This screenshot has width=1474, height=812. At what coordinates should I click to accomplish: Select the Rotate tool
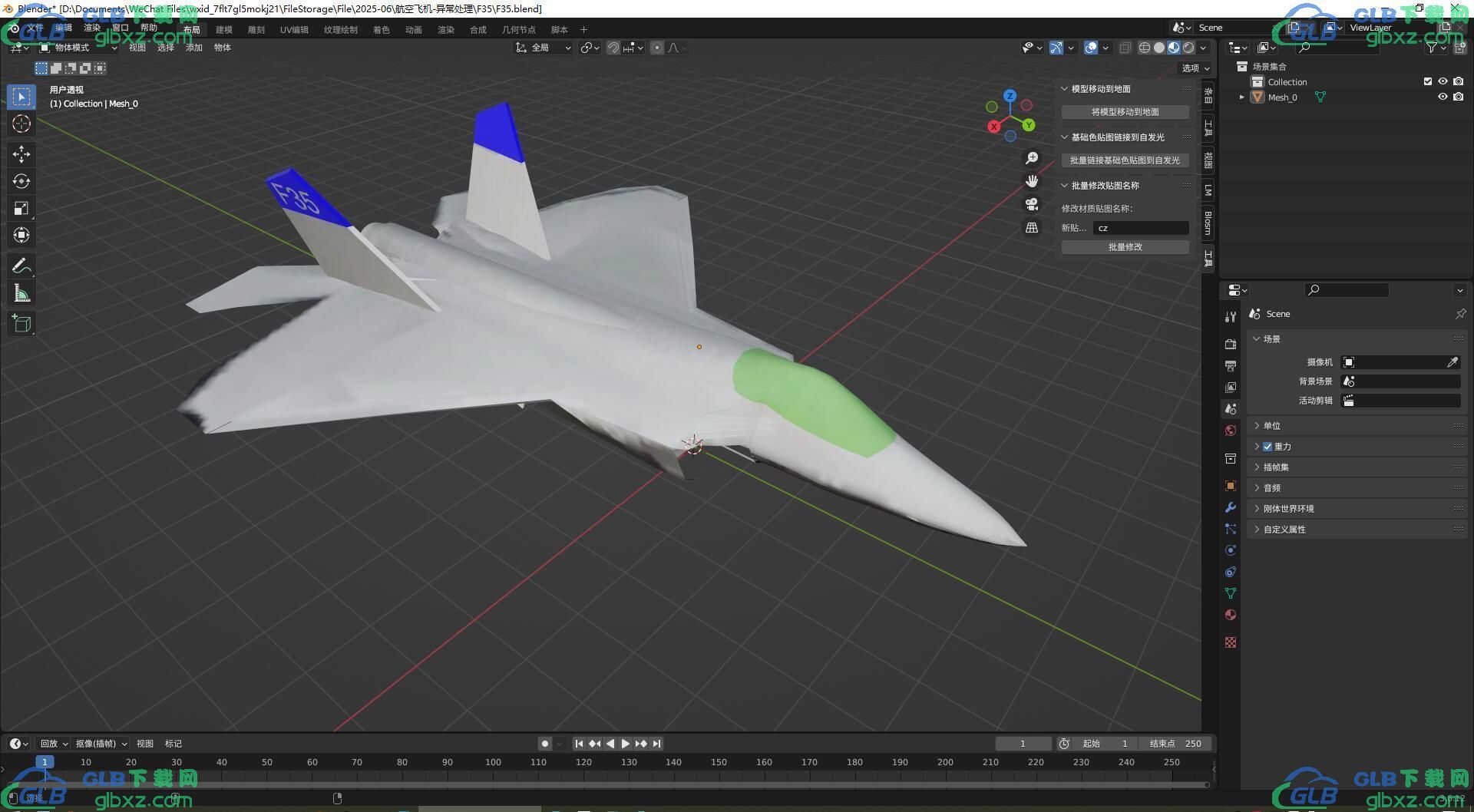pyautogui.click(x=21, y=181)
